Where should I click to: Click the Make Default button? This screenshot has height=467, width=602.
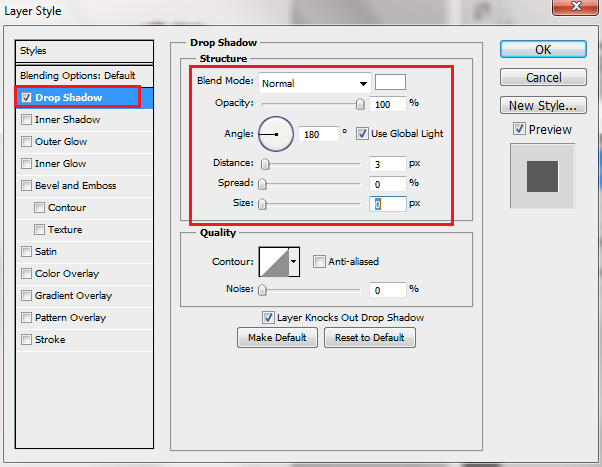(x=277, y=338)
